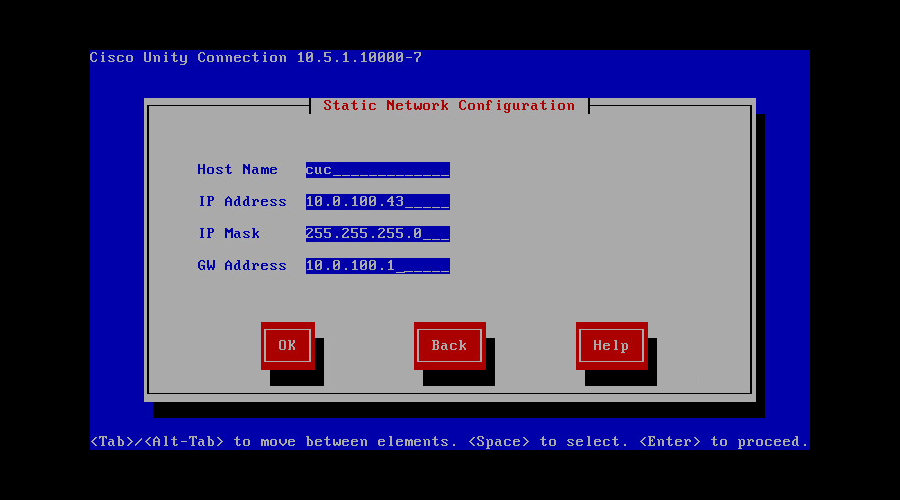900x500 pixels.
Task: Click 'Static Network Configuration' dialog title
Action: (x=449, y=106)
